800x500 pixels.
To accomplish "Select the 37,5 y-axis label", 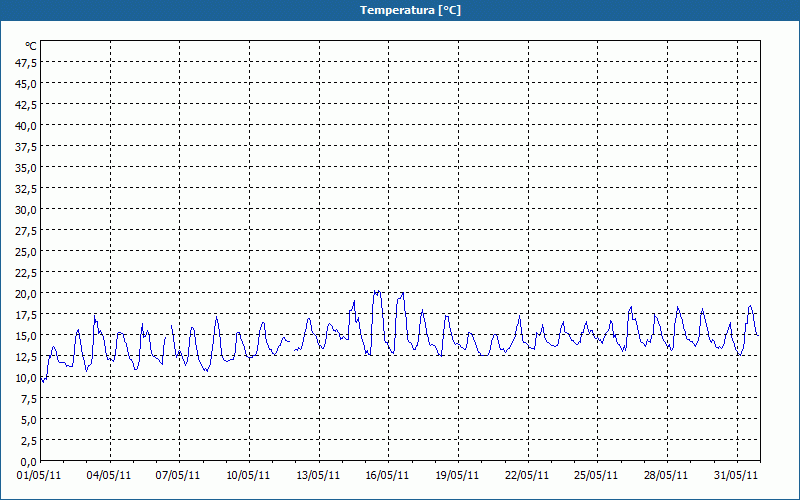I will point(27,147).
